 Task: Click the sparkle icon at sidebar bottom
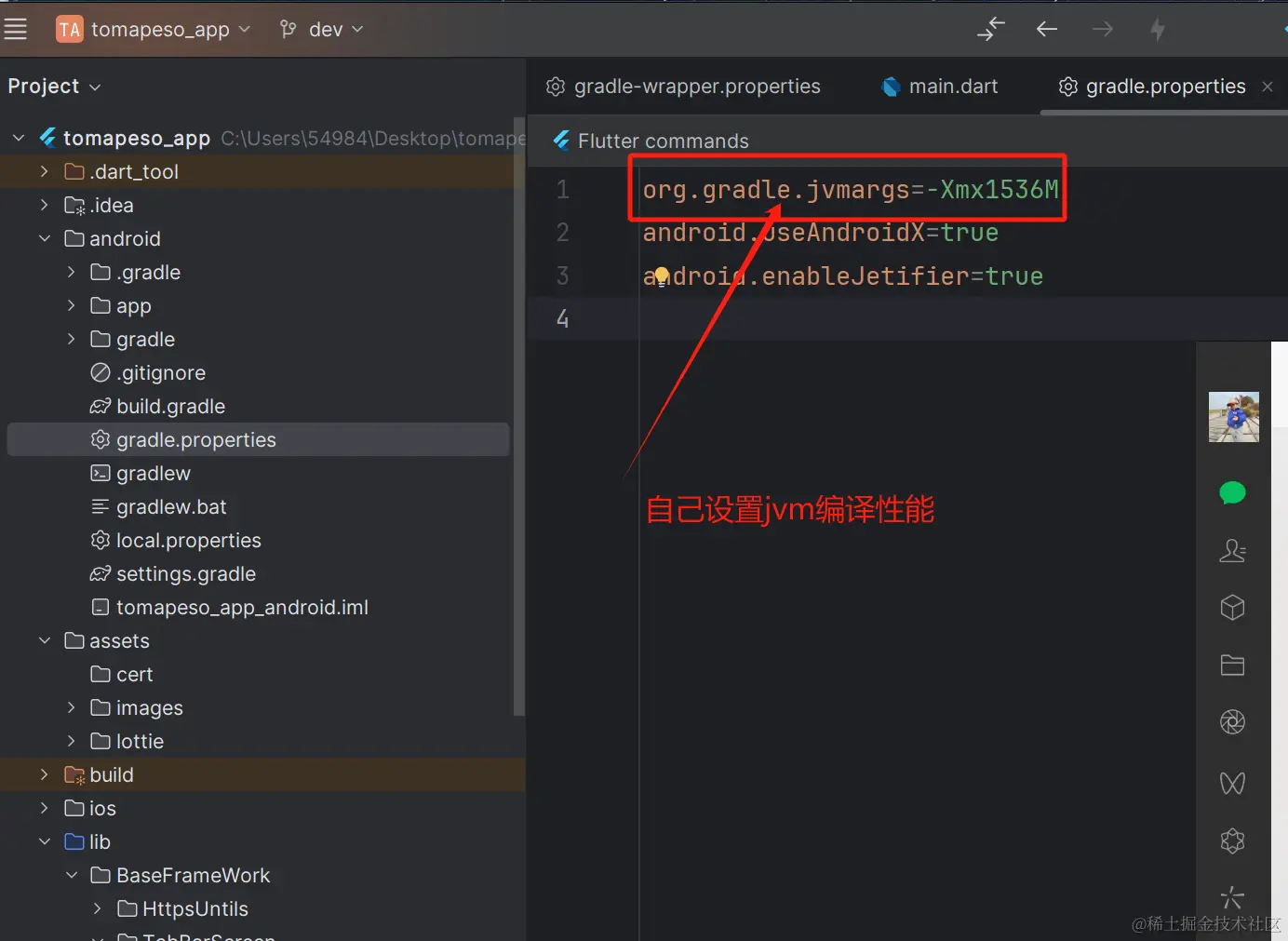pyautogui.click(x=1232, y=897)
